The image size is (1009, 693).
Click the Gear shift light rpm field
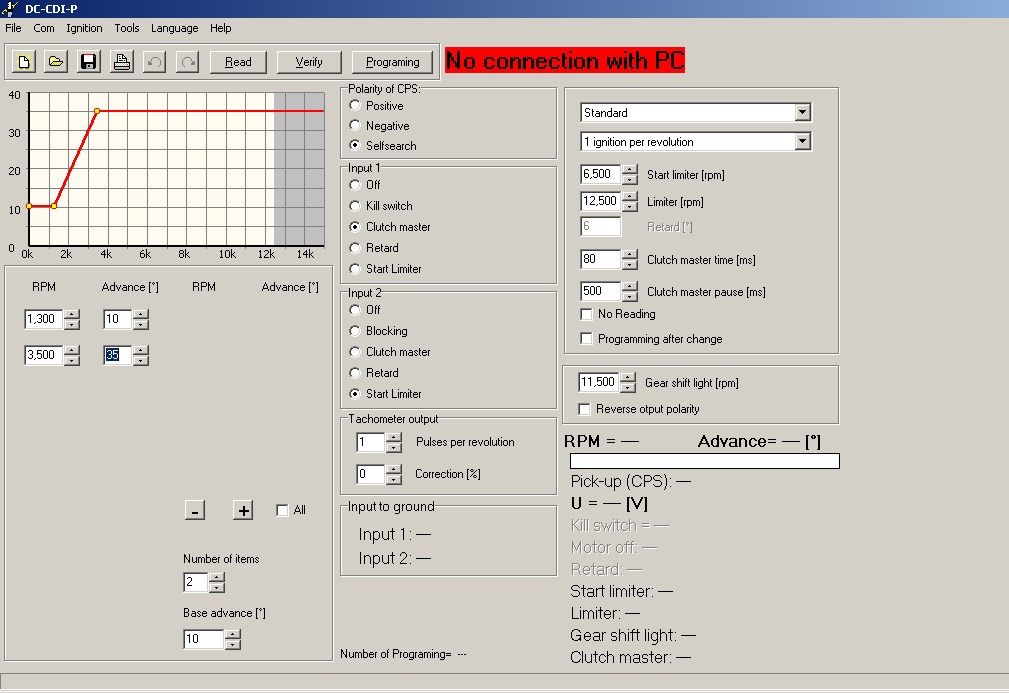tap(598, 382)
